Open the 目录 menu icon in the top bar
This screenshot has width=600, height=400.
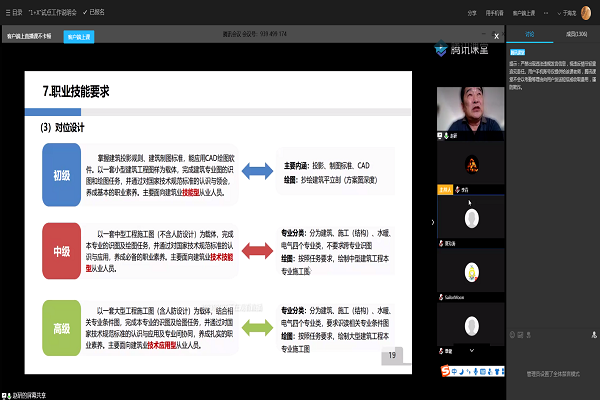coord(6,15)
